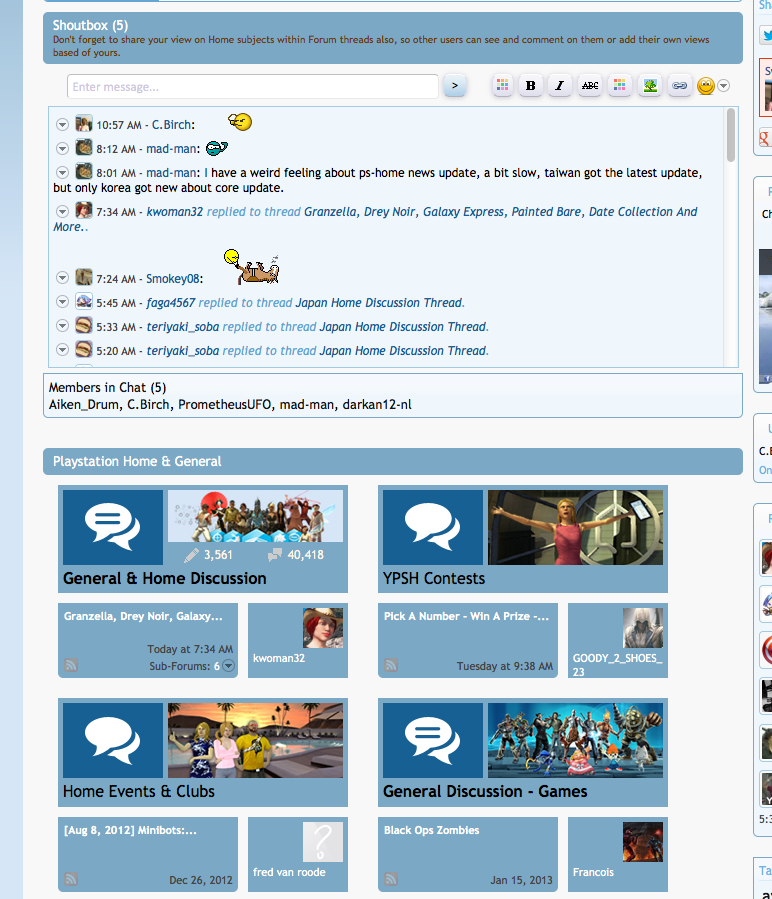Image resolution: width=772 pixels, height=899 pixels.
Task: Click the General Discussion - Games chat bubble icon
Action: coord(433,740)
